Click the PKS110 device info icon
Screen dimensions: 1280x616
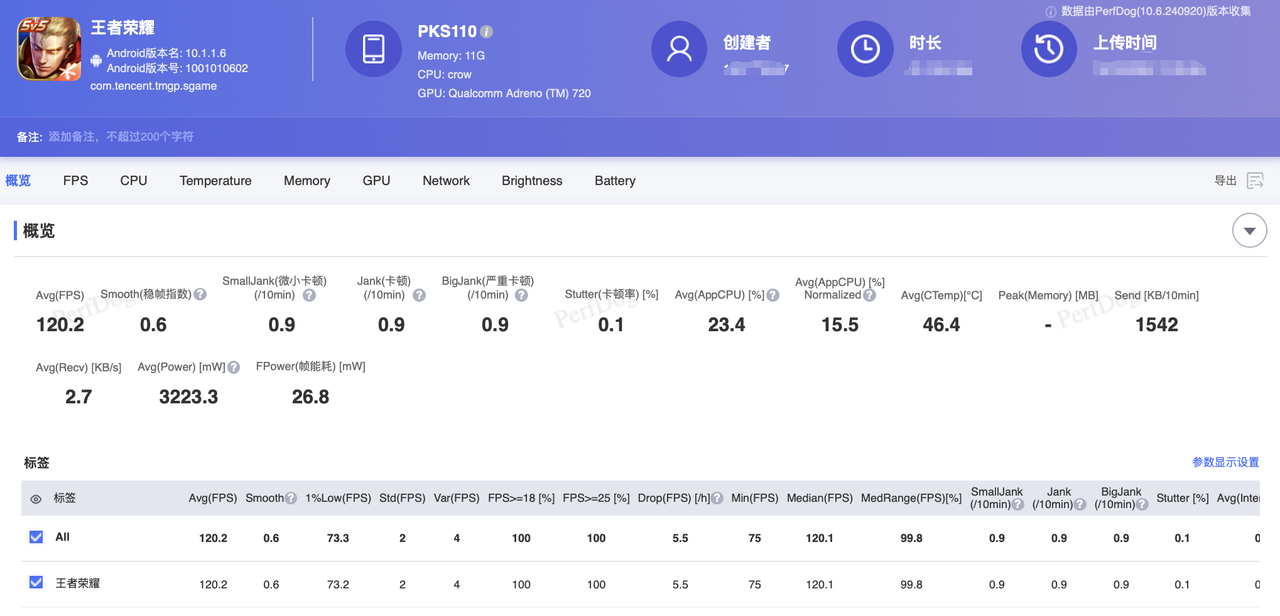pyautogui.click(x=486, y=32)
